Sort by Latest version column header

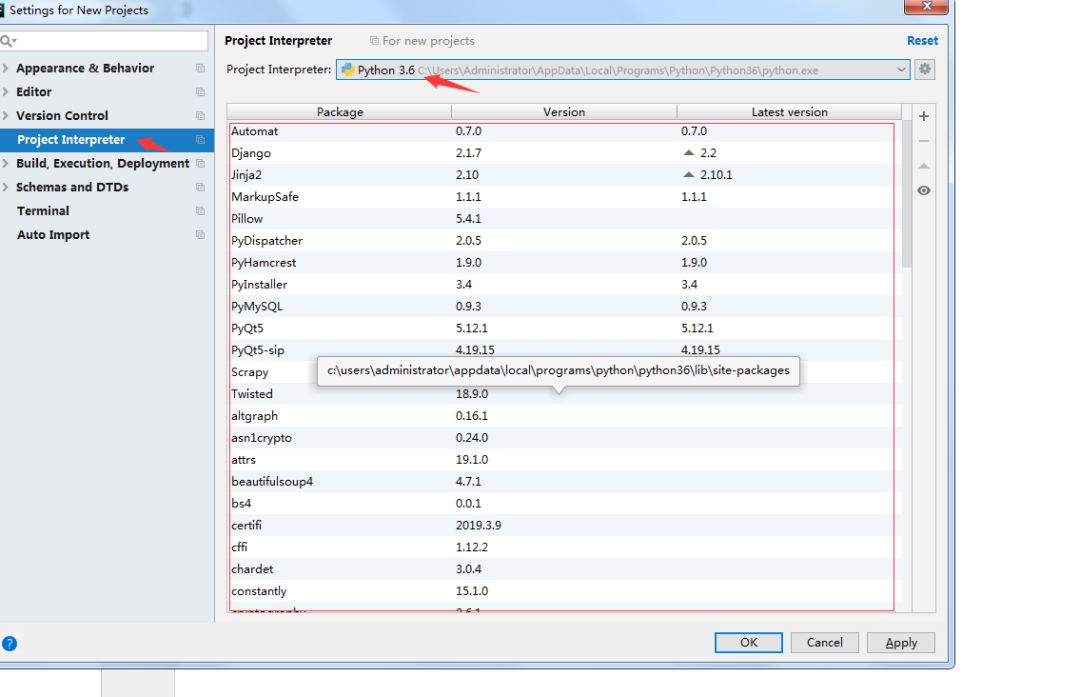click(789, 112)
